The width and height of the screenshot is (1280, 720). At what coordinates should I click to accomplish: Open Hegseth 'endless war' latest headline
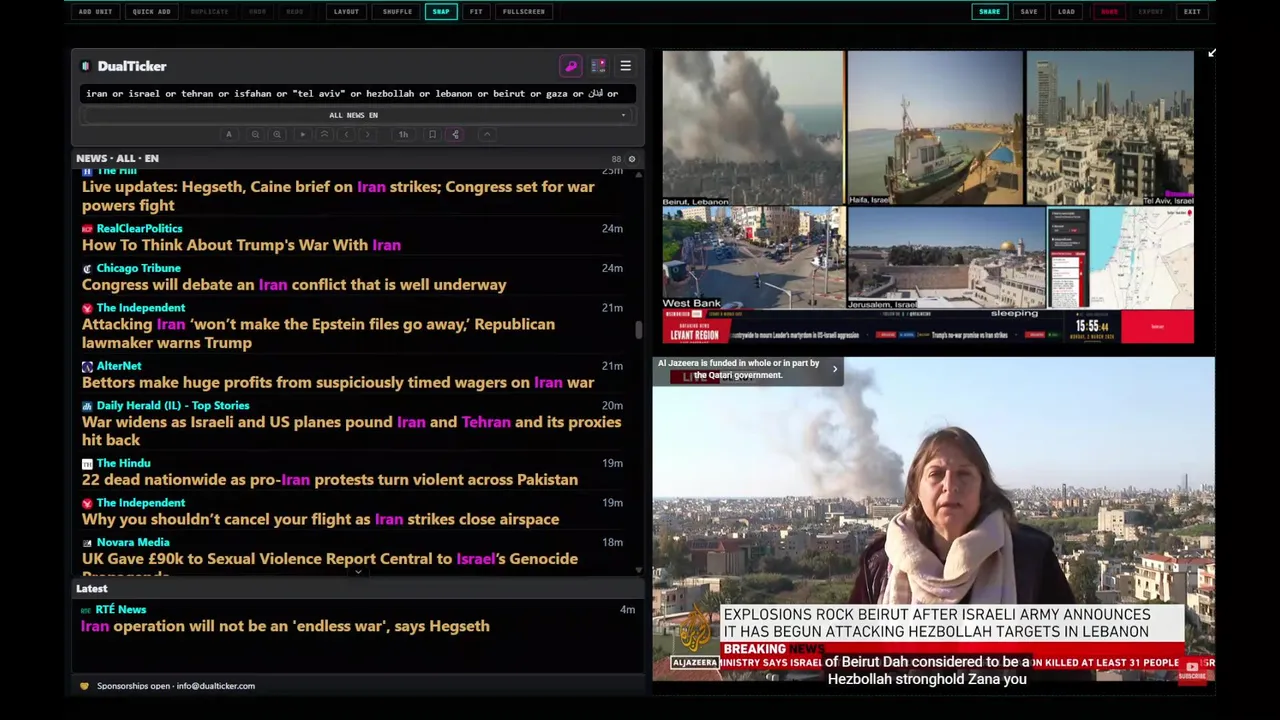pos(285,626)
